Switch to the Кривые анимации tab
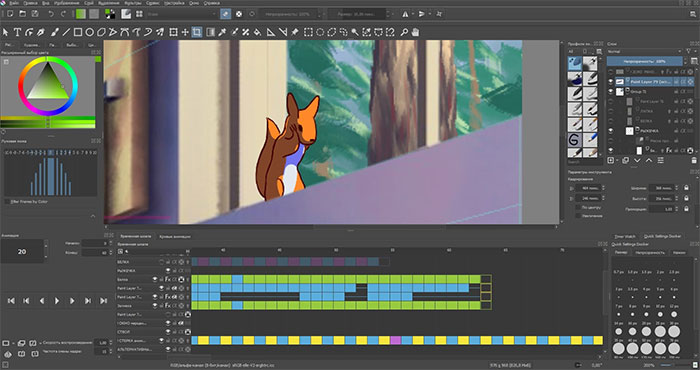The height and width of the screenshot is (370, 700). pyautogui.click(x=175, y=236)
